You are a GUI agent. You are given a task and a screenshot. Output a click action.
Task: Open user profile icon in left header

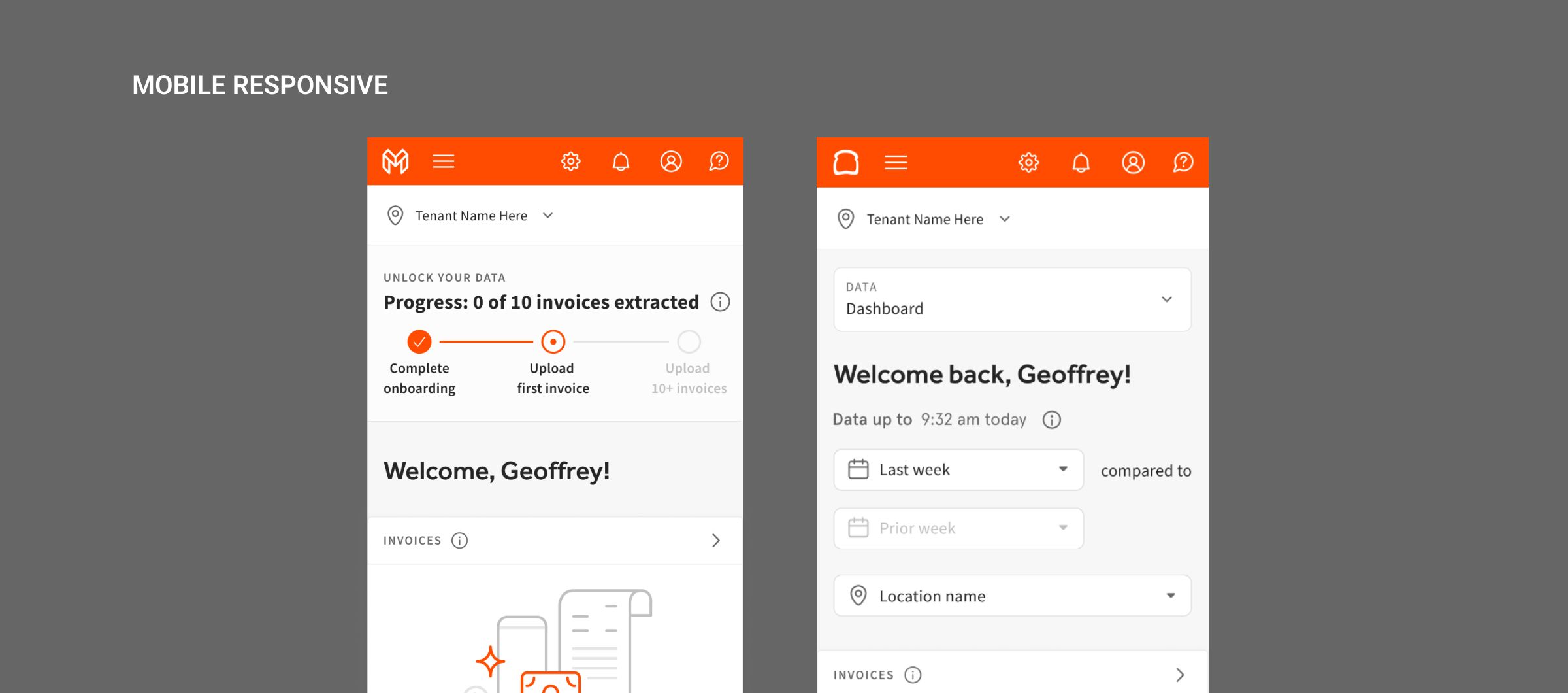671,161
